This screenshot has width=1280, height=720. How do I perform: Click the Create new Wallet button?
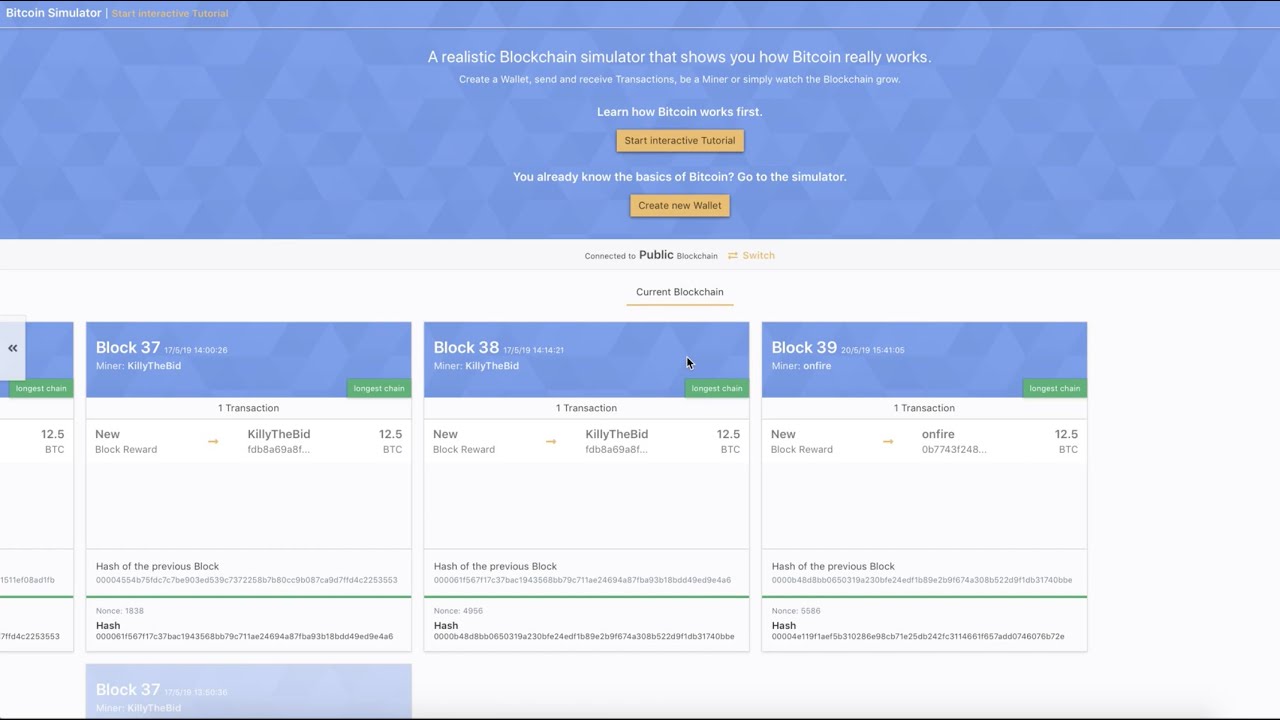coord(680,206)
